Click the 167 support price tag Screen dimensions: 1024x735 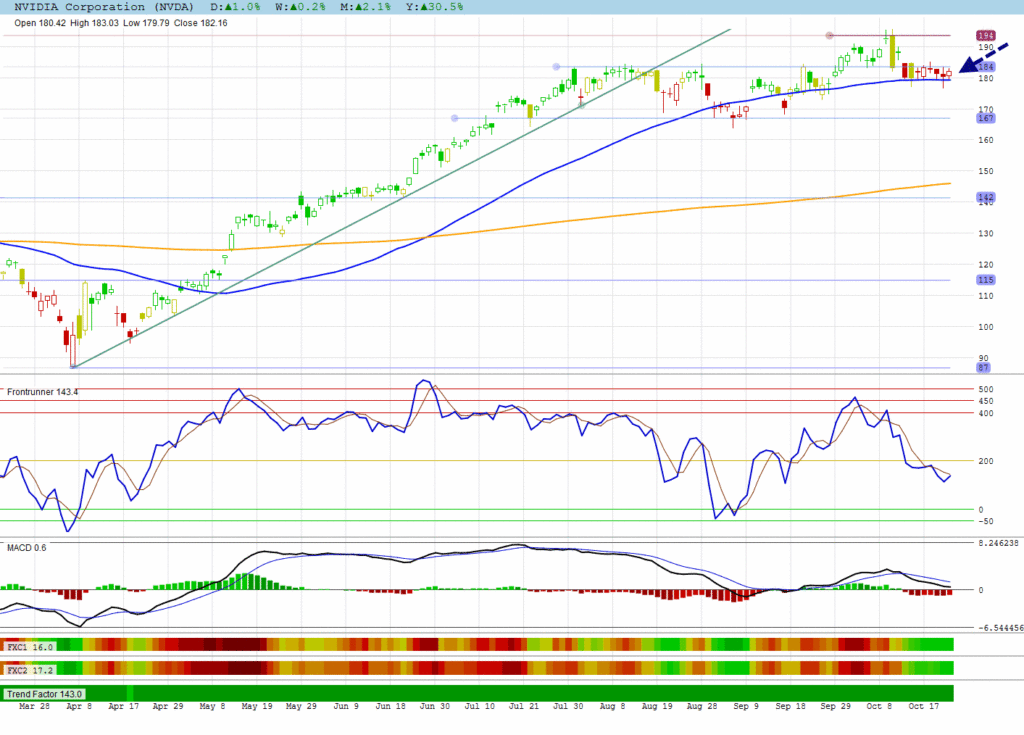[x=985, y=118]
